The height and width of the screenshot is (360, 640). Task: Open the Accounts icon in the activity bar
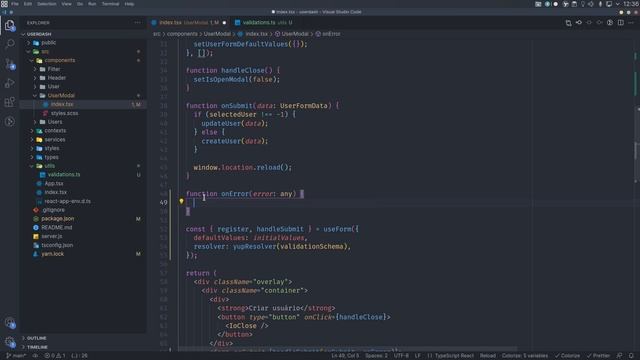click(10, 323)
